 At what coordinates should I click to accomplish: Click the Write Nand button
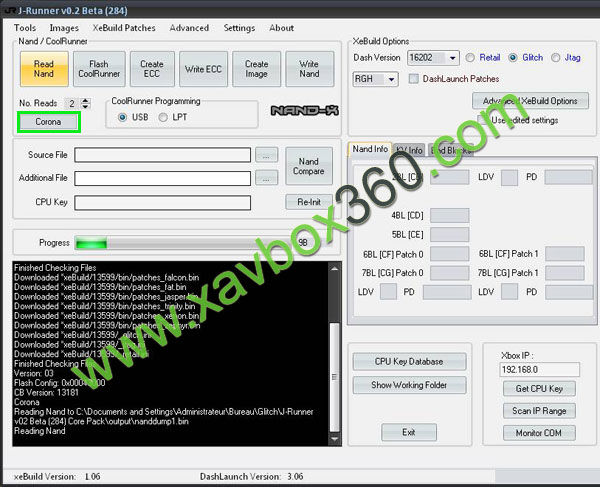click(x=309, y=69)
